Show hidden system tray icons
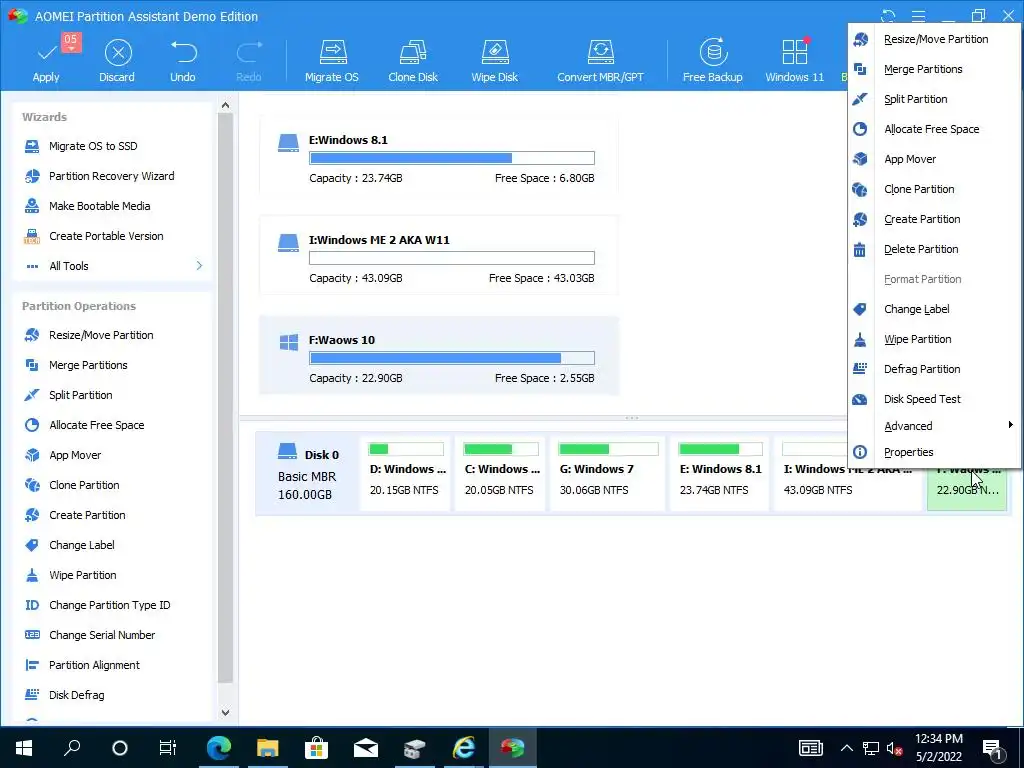Viewport: 1024px width, 768px height. tap(846, 748)
